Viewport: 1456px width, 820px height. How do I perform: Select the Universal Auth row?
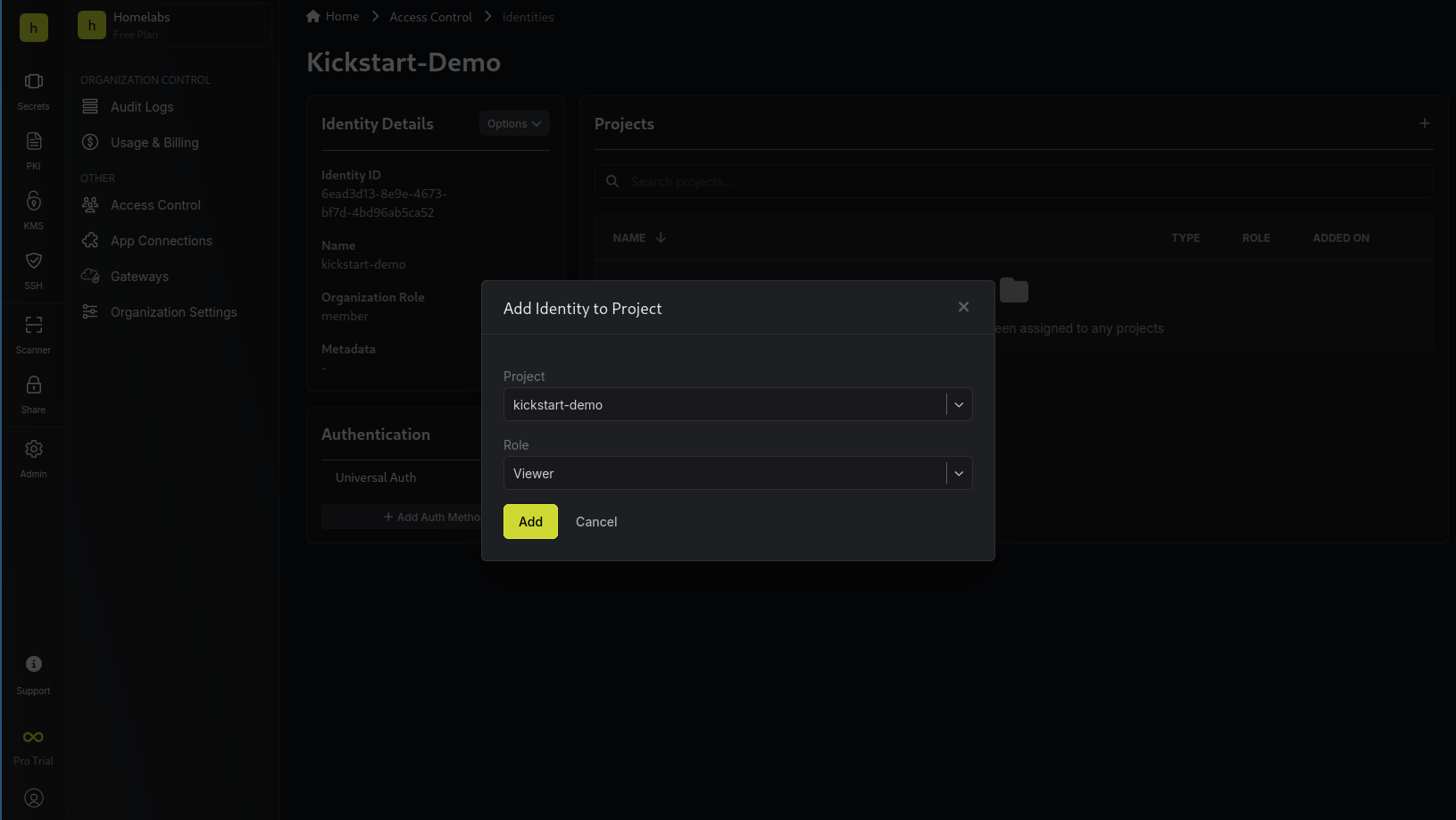click(402, 477)
